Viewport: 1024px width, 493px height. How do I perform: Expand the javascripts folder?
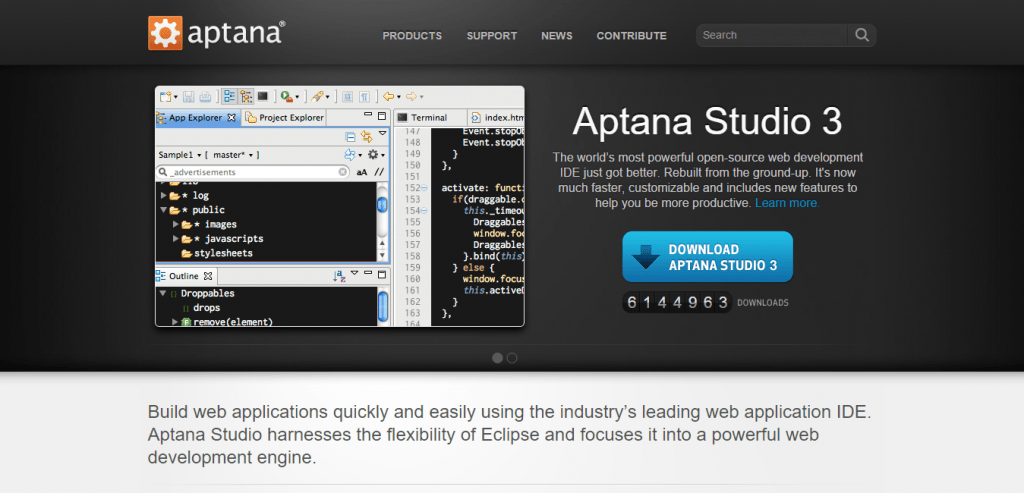176,239
